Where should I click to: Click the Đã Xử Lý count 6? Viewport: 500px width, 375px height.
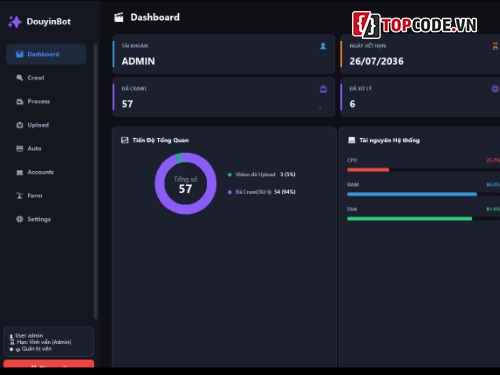click(x=352, y=104)
